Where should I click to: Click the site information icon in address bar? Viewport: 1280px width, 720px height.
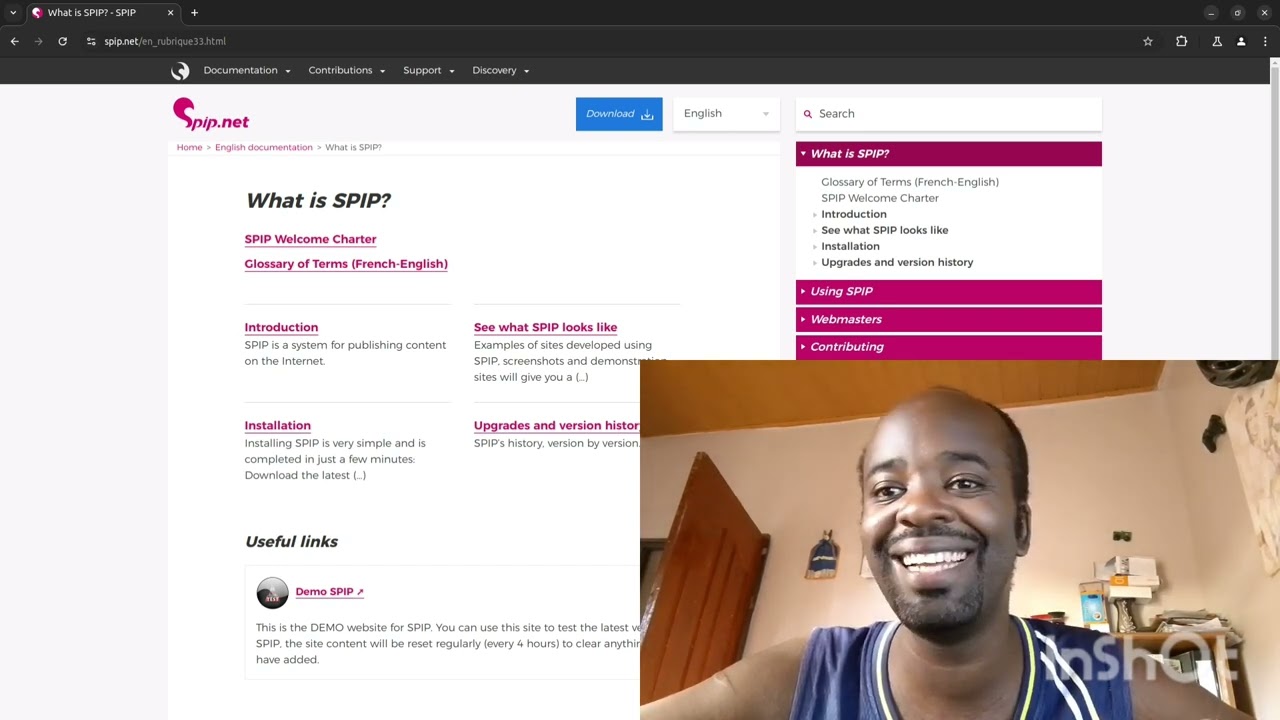[91, 41]
